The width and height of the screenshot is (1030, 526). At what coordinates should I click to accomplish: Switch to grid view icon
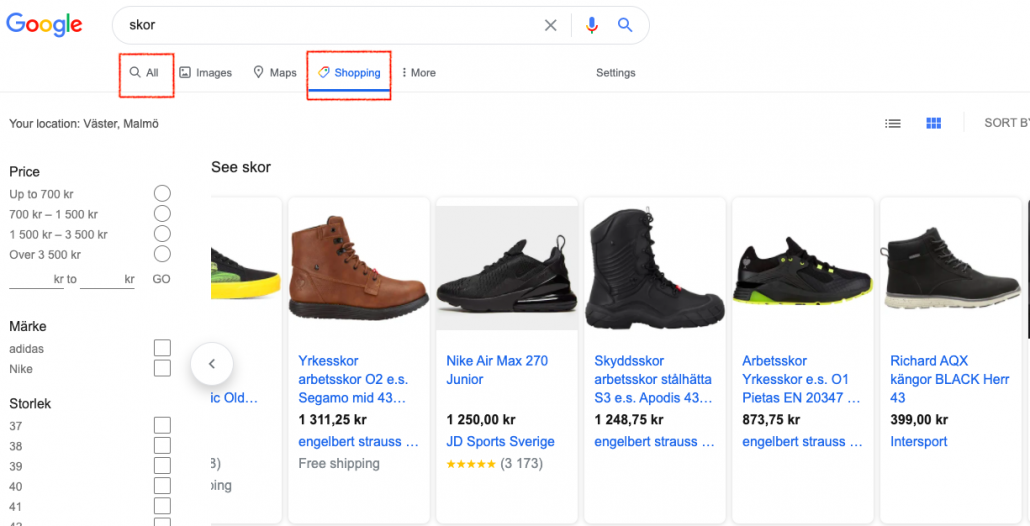coord(933,123)
